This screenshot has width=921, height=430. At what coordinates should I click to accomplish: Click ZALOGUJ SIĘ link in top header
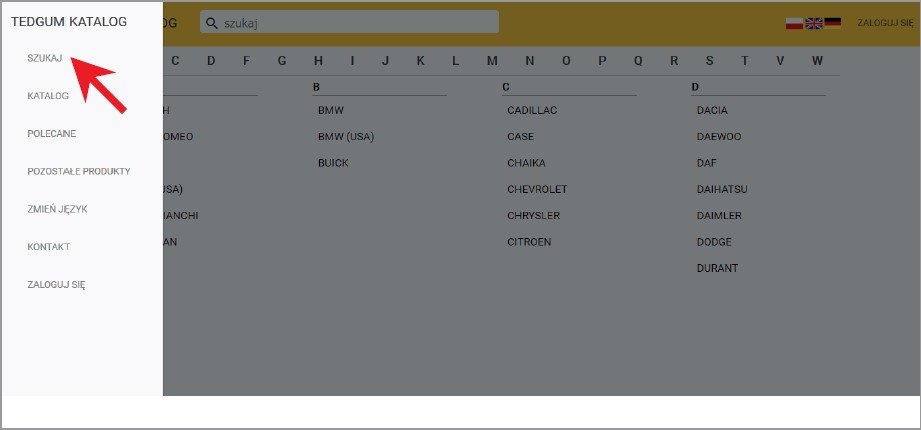tap(885, 23)
